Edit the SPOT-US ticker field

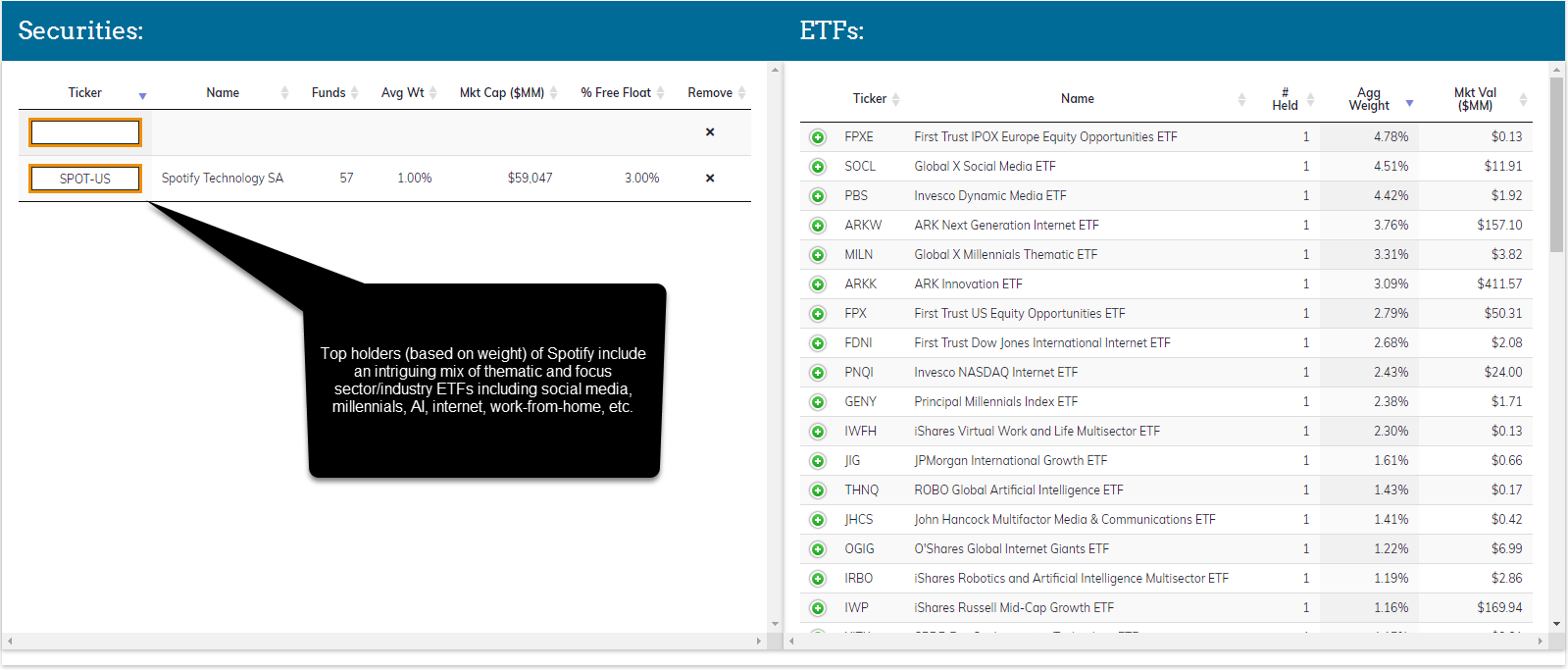coord(85,179)
